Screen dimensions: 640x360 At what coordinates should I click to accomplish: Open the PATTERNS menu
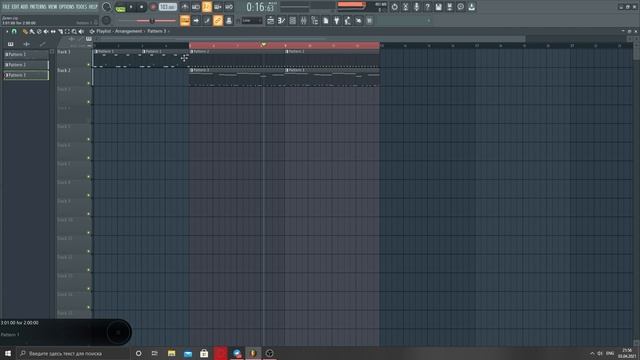[x=38, y=7]
